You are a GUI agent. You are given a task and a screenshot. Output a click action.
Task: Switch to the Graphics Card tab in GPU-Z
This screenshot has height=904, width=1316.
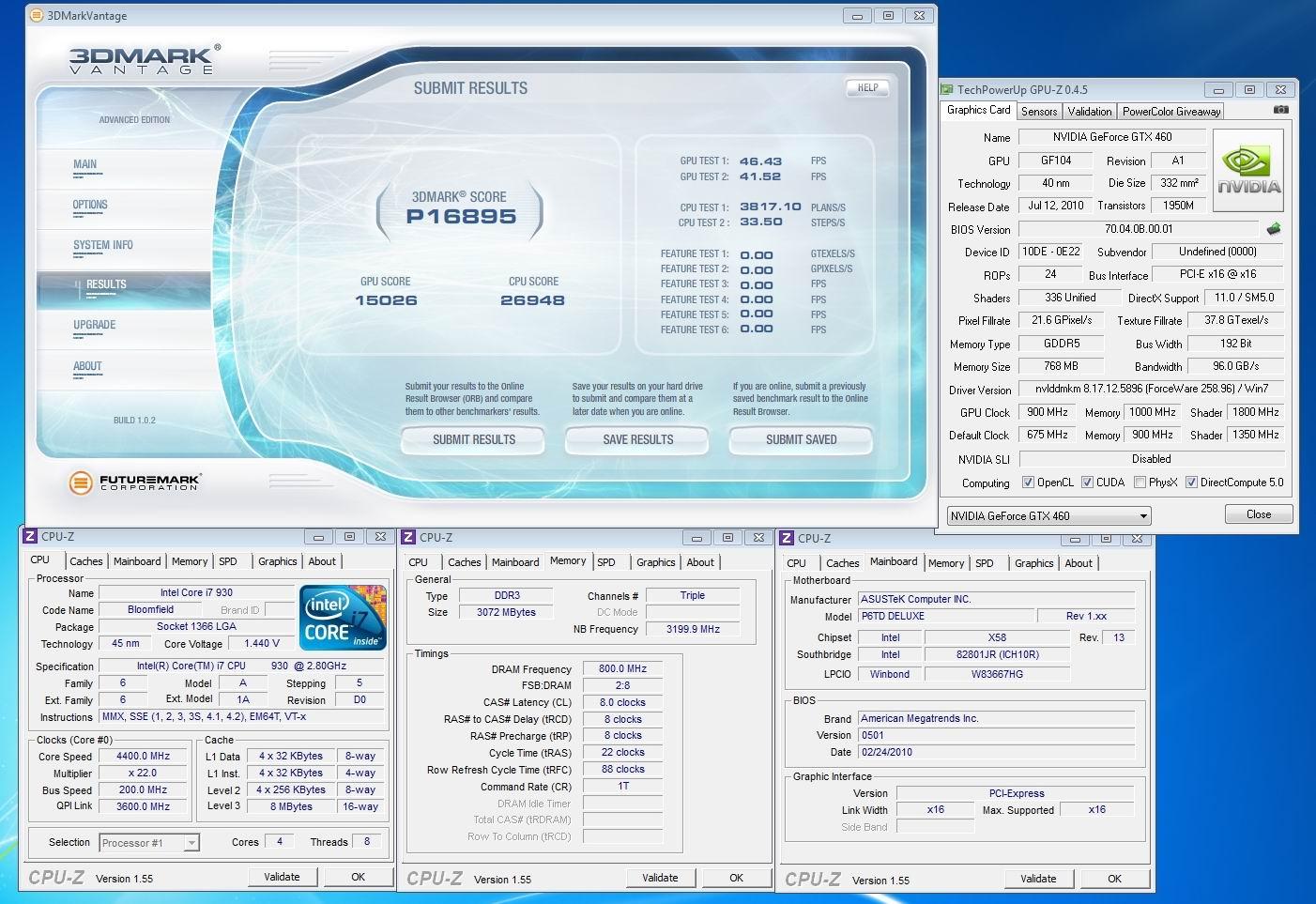979,110
